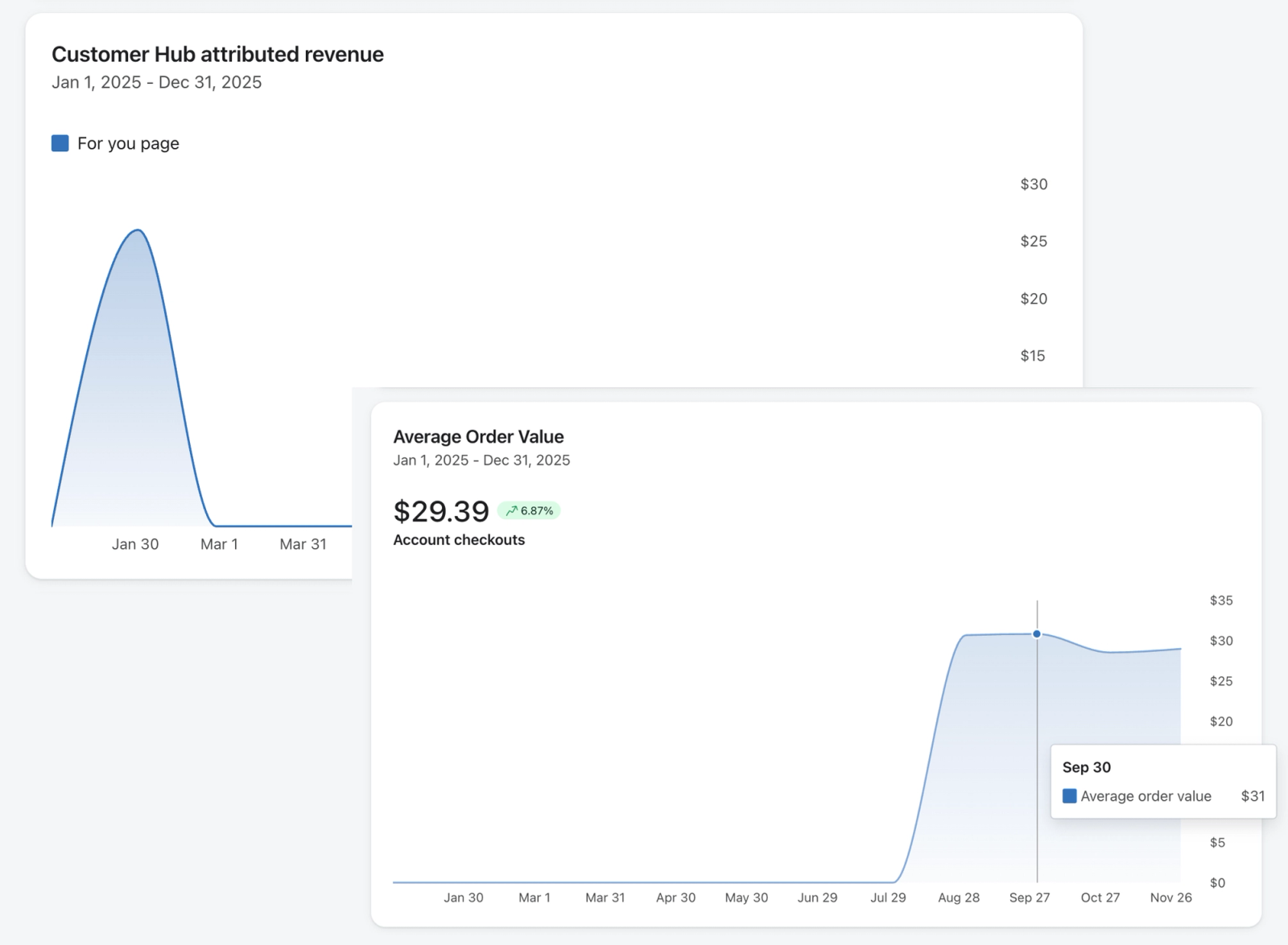Click the Jan 30 label on the revenue chart
The width and height of the screenshot is (1288, 945).
(x=135, y=544)
